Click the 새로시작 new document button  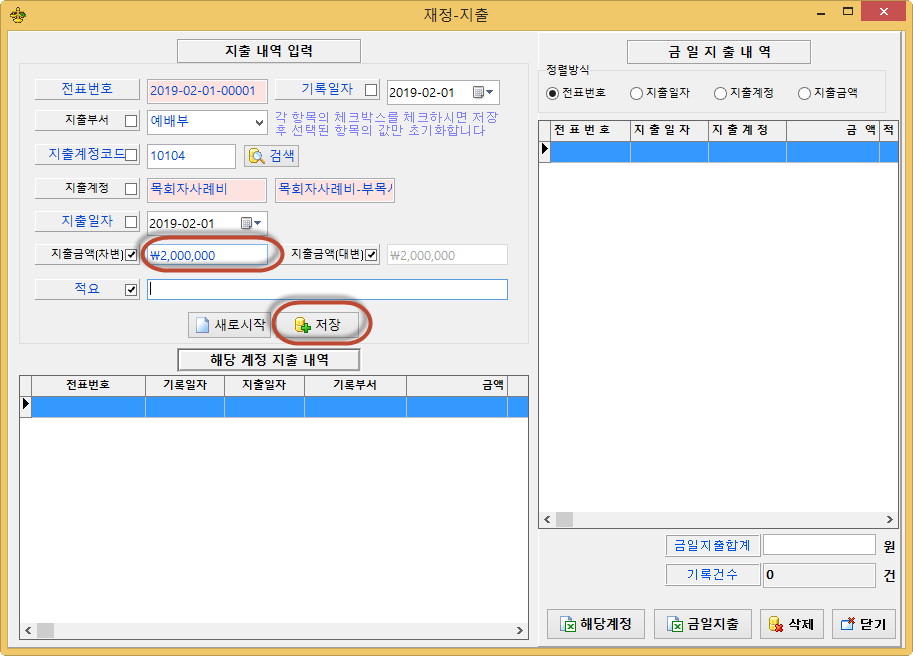(229, 325)
